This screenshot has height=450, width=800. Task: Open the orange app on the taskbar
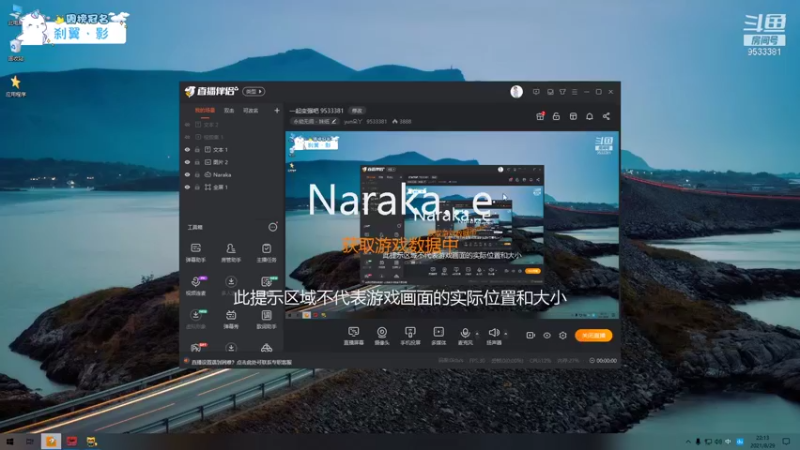[51, 441]
